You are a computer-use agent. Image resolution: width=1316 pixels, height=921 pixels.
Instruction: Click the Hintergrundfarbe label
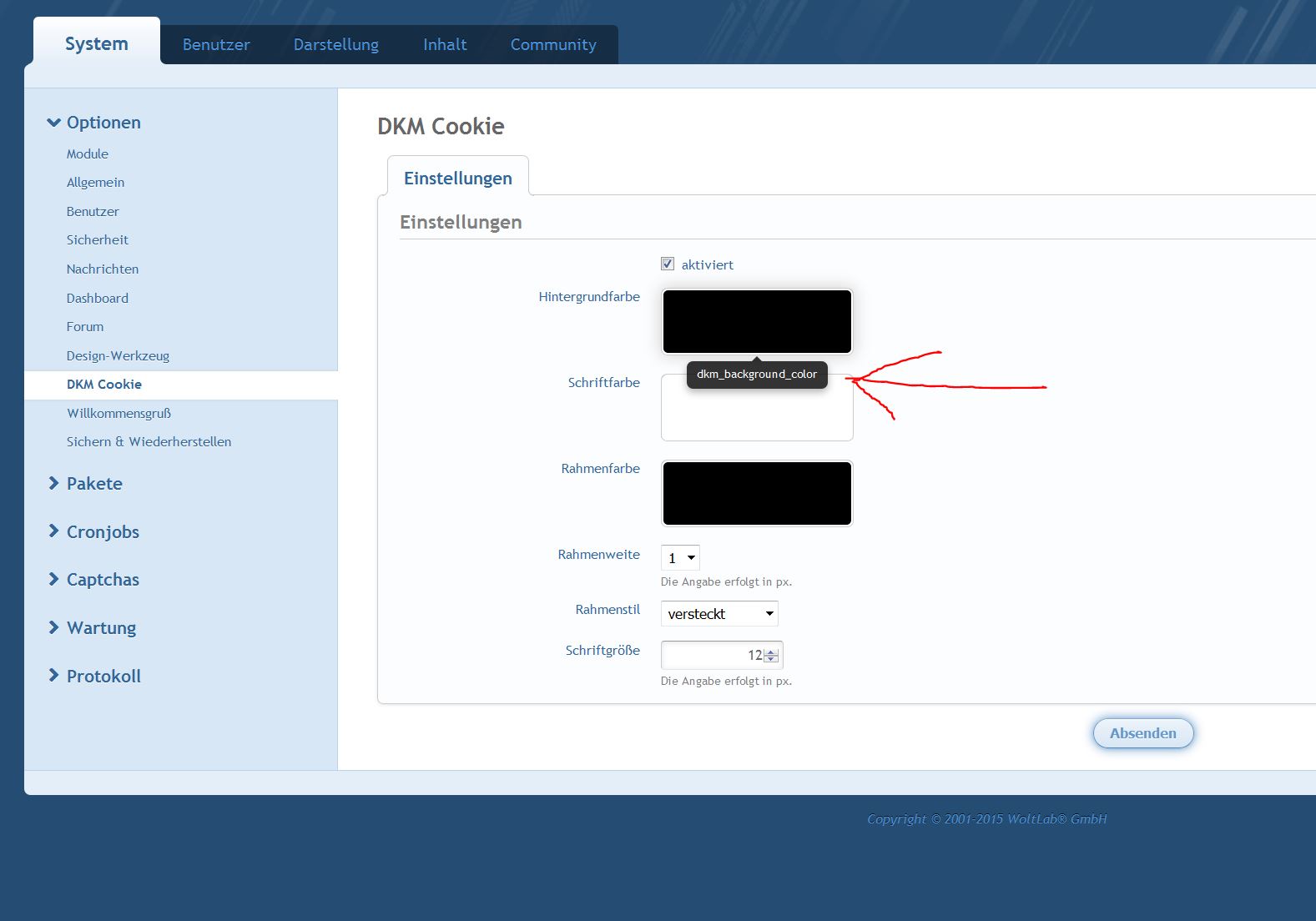pos(589,297)
